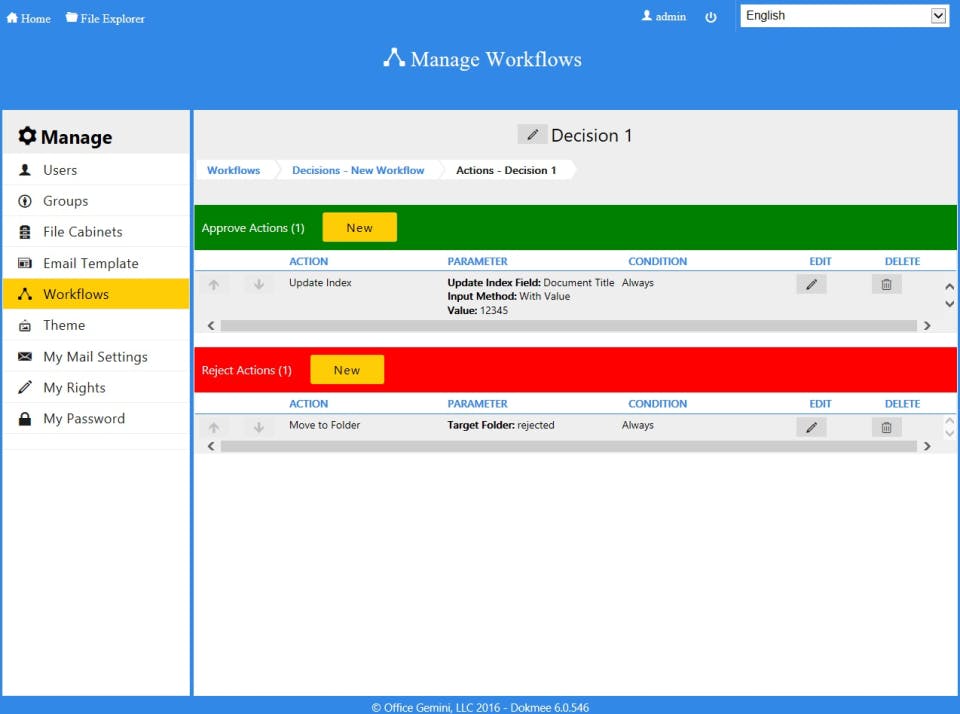Click the power logout icon
The width and height of the screenshot is (960, 714).
coord(710,17)
